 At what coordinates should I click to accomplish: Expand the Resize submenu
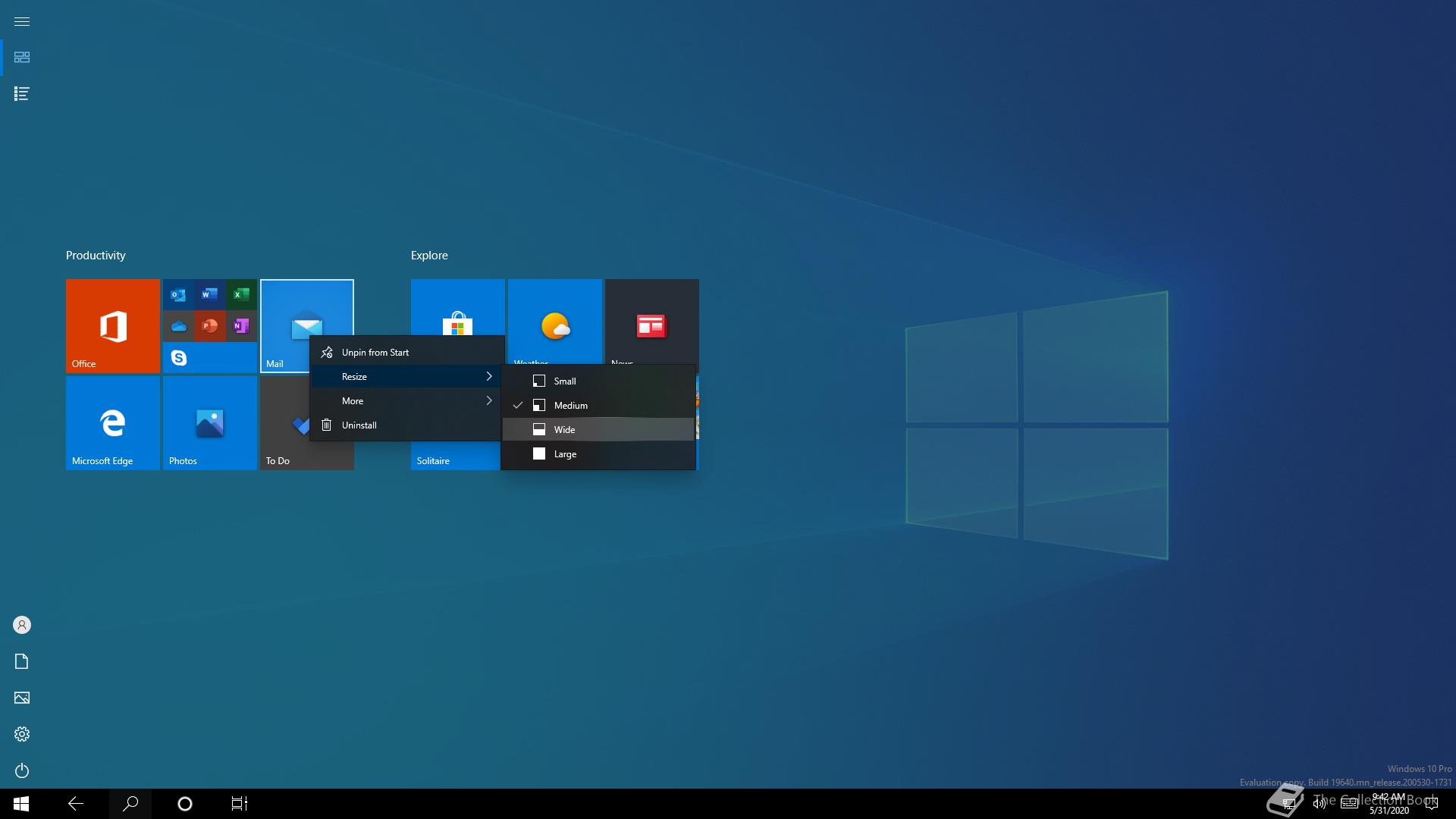point(407,376)
